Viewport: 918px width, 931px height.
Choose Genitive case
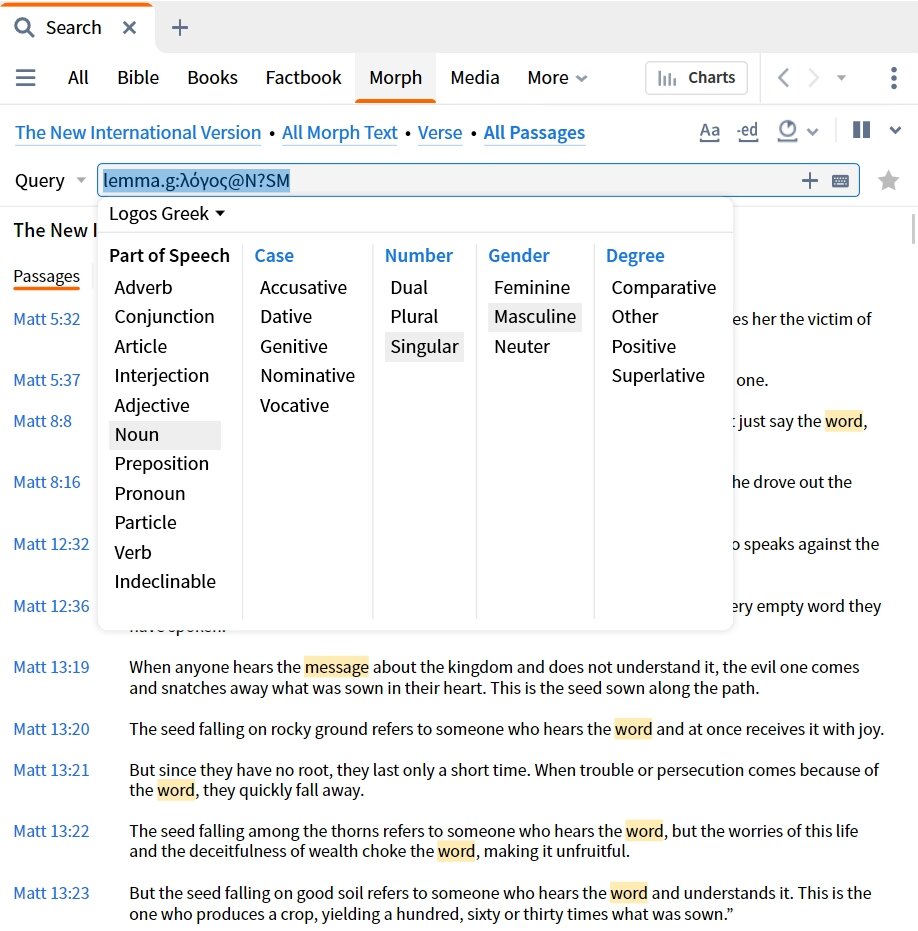(x=294, y=346)
